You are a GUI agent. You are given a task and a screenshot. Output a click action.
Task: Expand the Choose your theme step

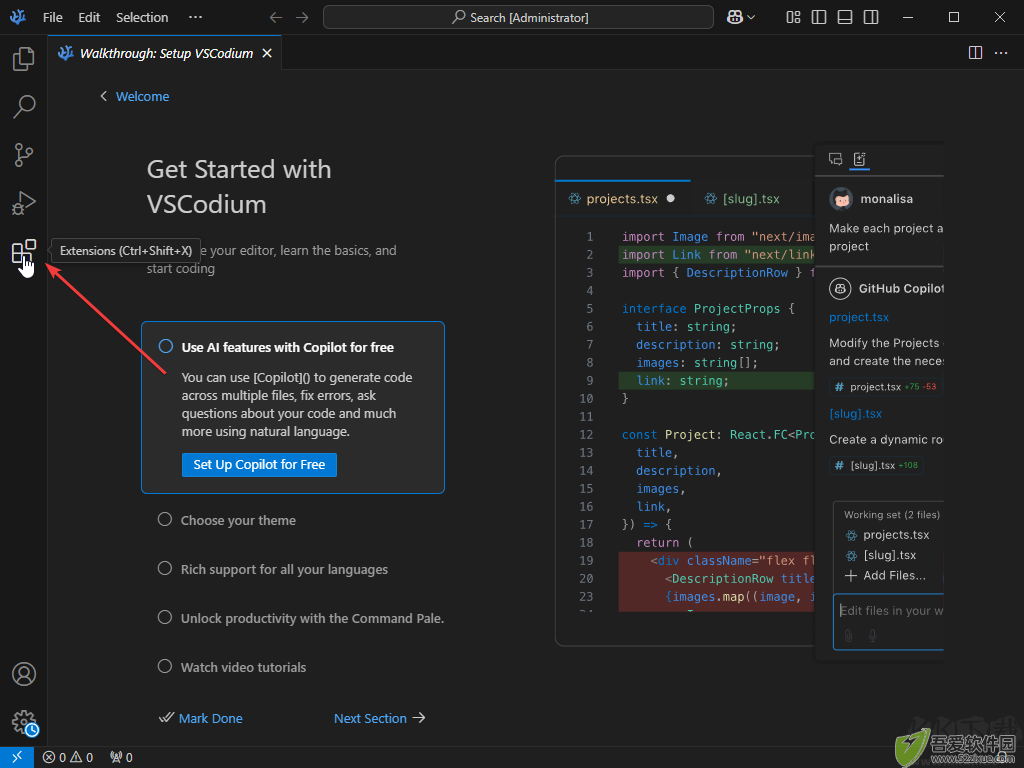tap(238, 520)
